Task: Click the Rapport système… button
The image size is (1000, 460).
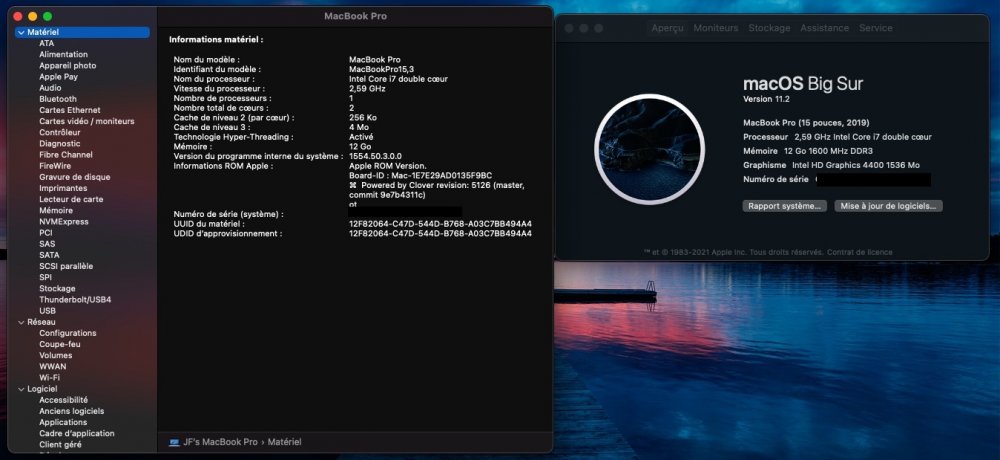Action: tap(784, 206)
